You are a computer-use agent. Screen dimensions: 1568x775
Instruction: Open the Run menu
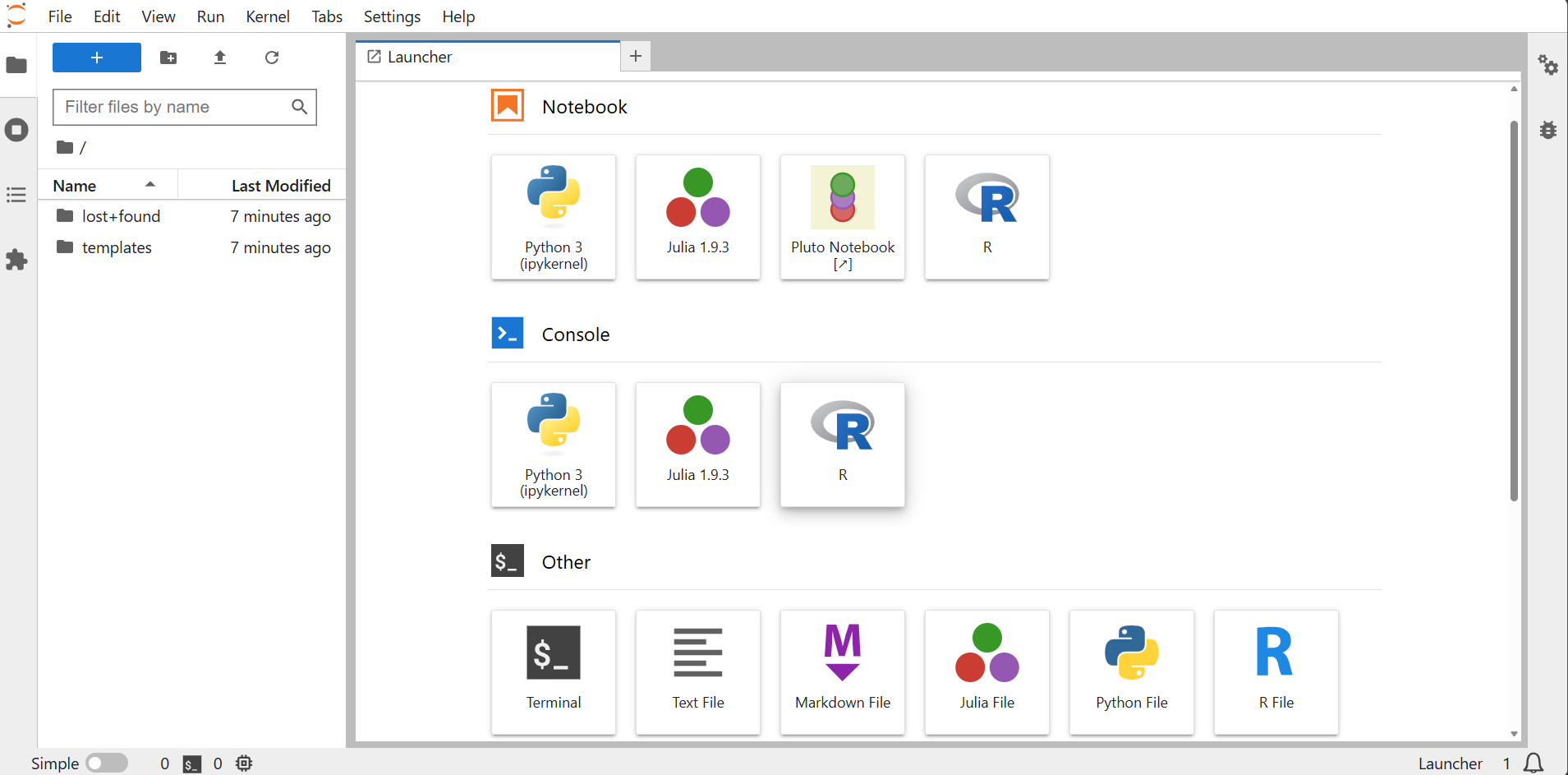211,16
